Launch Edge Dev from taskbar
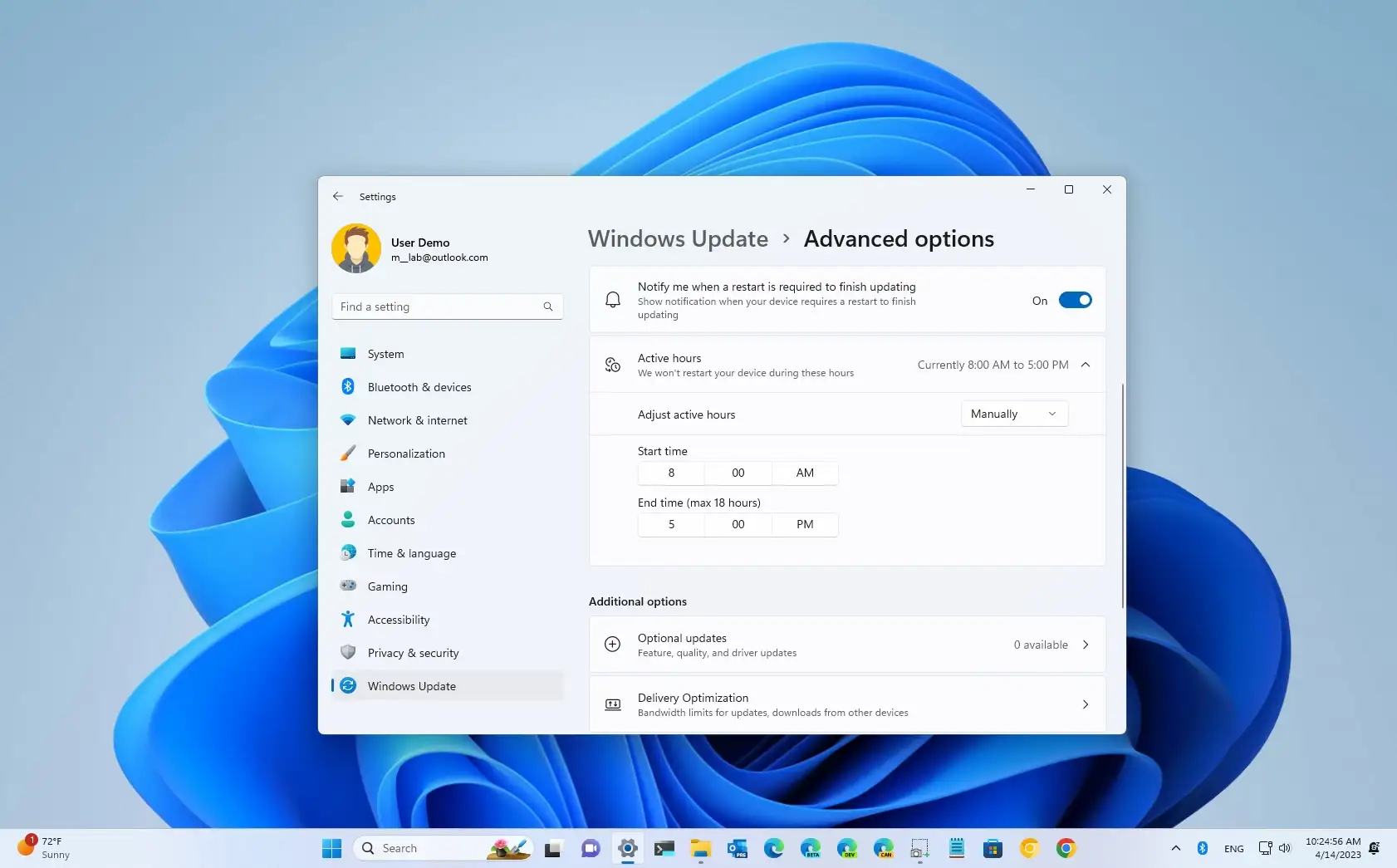Image resolution: width=1397 pixels, height=868 pixels. click(x=847, y=848)
